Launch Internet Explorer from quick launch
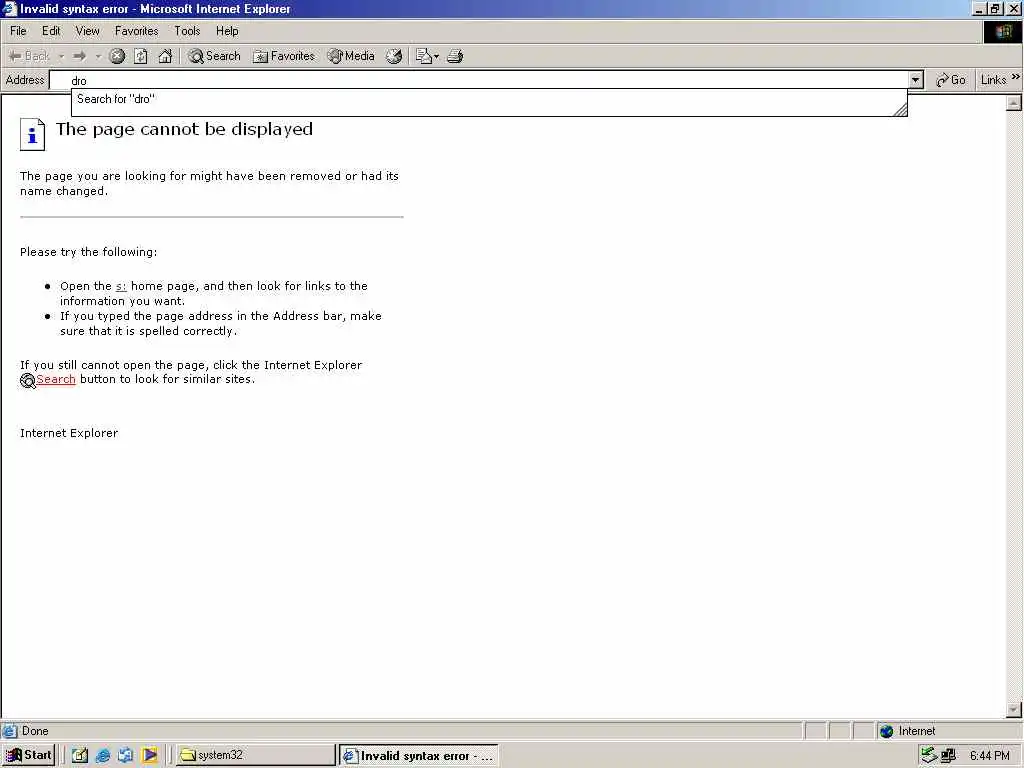Screen dimensions: 1024x768 [103, 756]
